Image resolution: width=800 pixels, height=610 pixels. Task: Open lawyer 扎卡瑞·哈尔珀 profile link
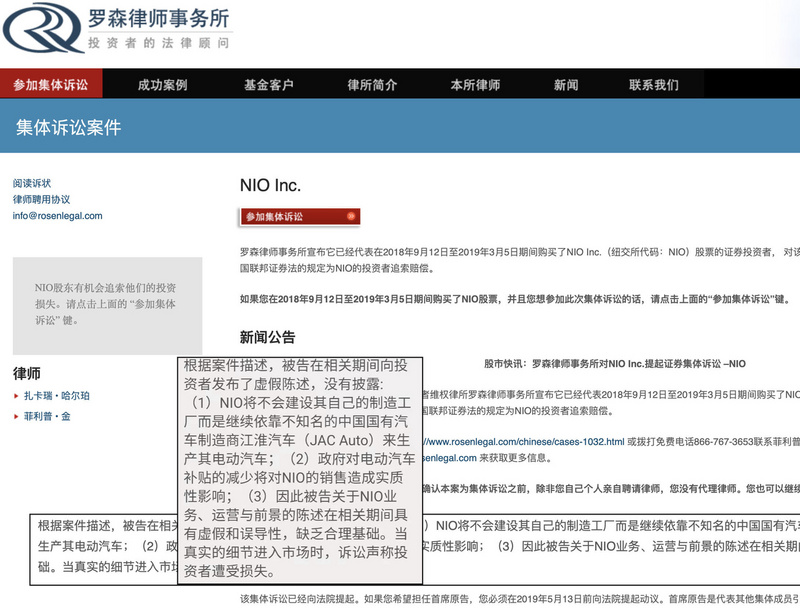point(57,396)
